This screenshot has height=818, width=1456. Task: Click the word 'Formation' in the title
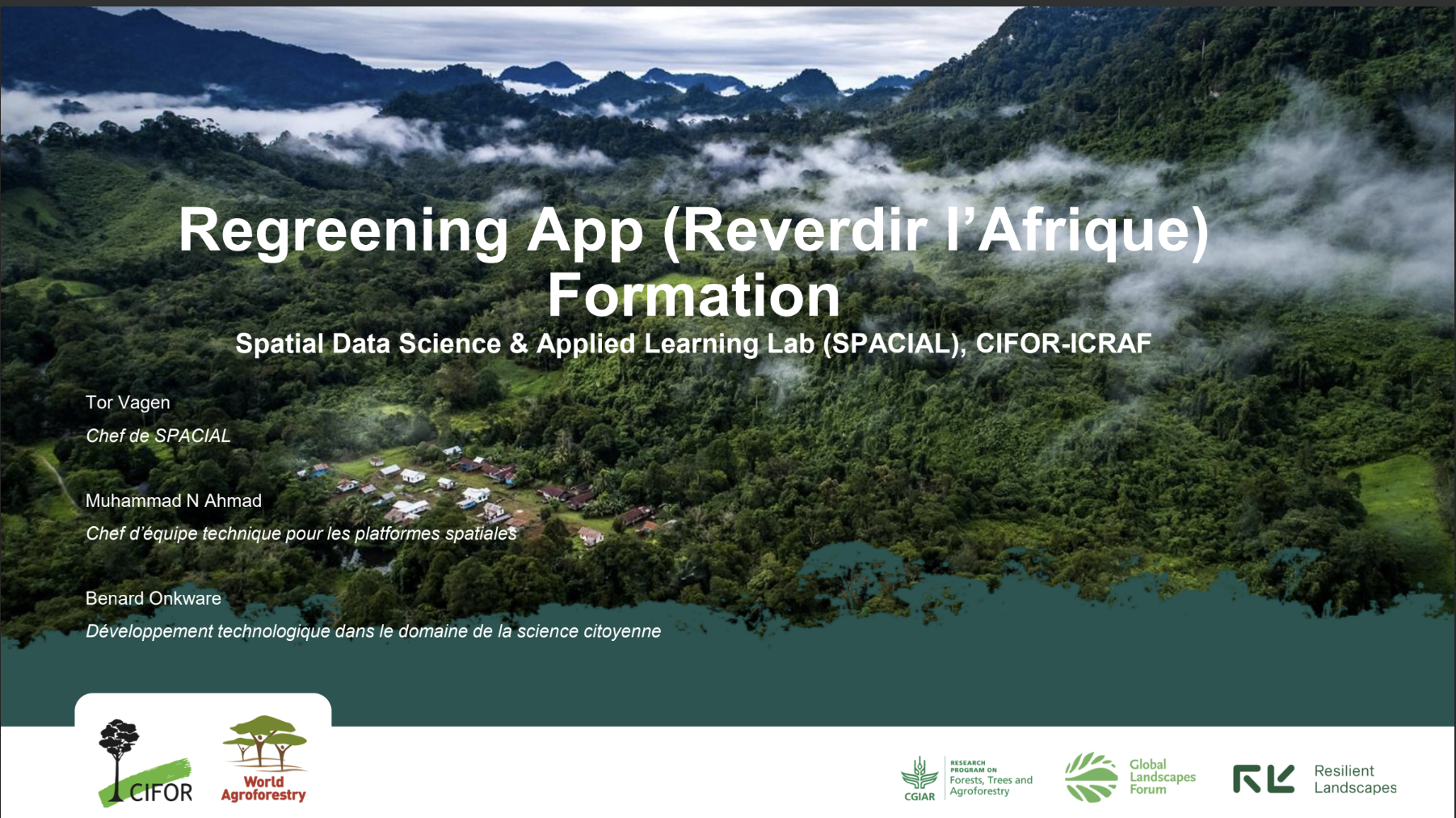pos(693,296)
